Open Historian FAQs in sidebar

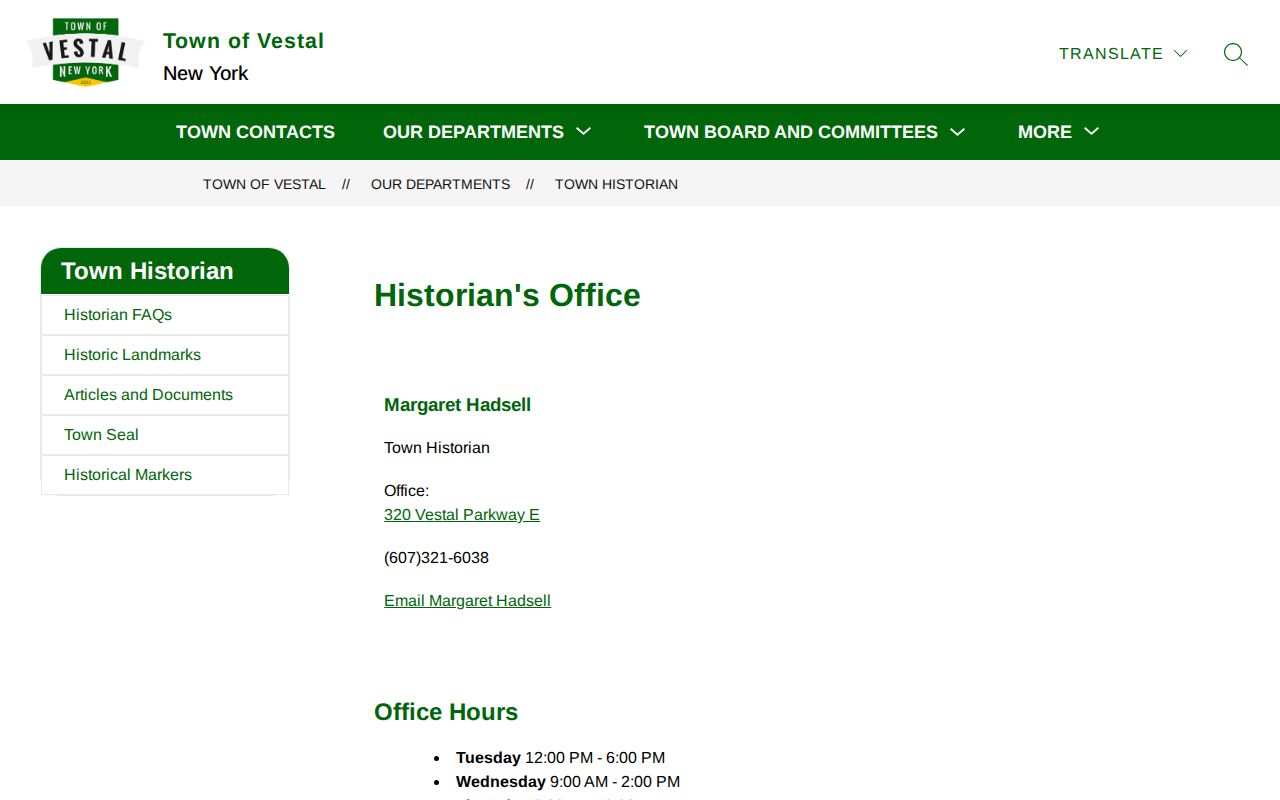coord(165,315)
